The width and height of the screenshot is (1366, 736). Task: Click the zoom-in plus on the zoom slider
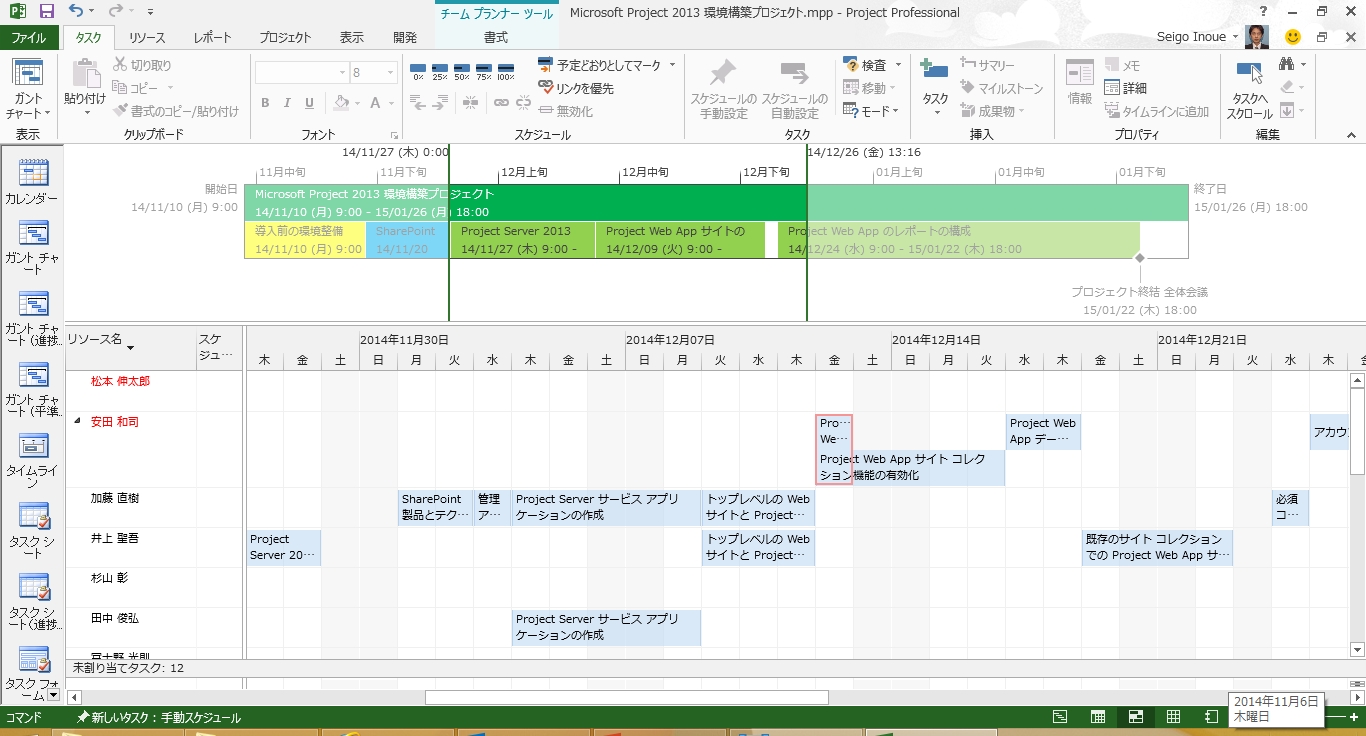click(x=1354, y=717)
